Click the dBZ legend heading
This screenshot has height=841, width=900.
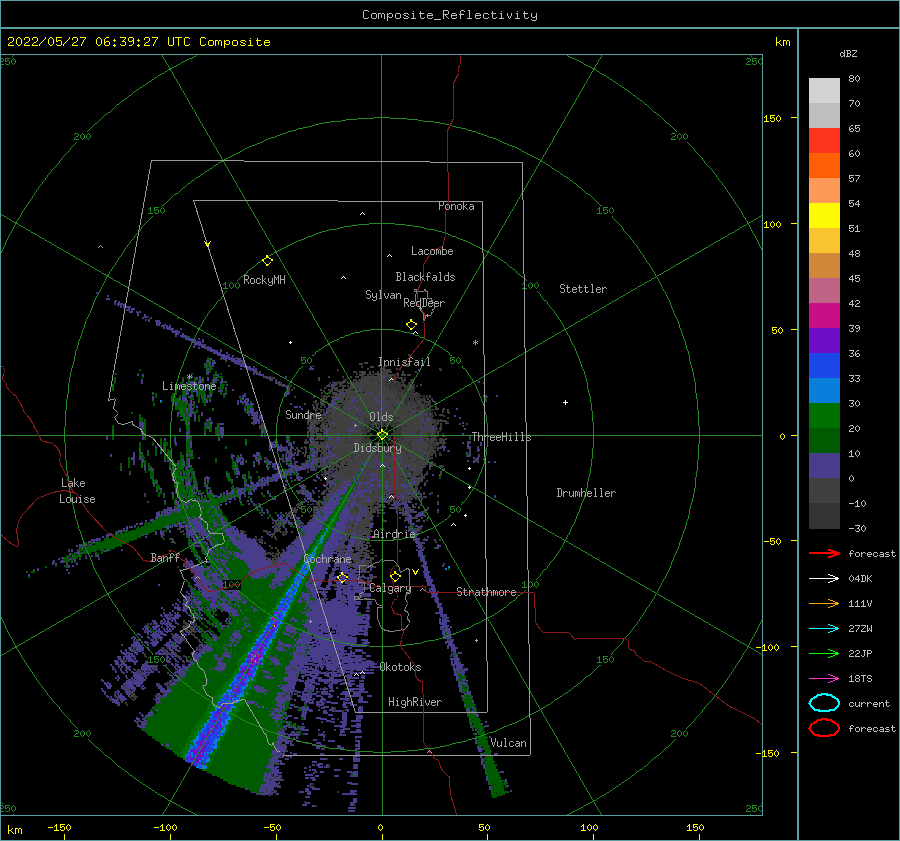point(848,53)
